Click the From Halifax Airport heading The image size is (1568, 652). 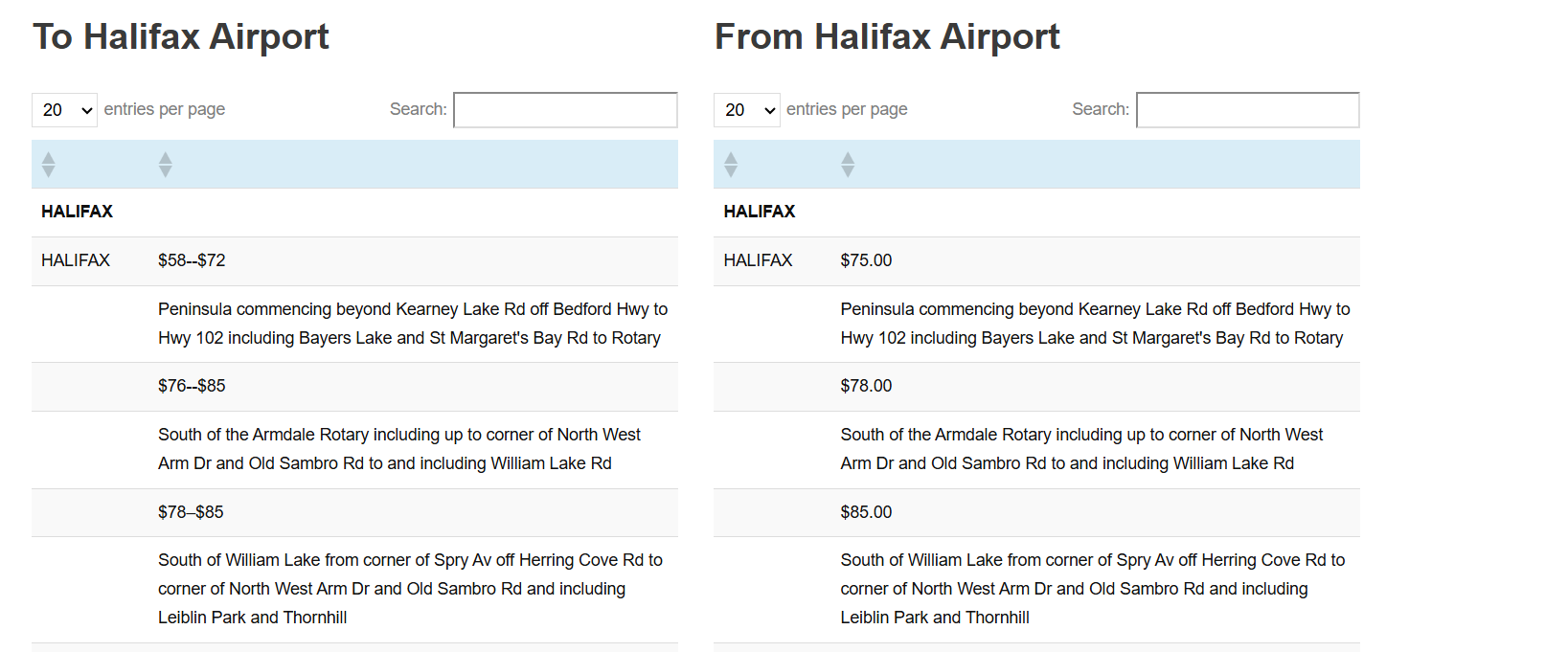(x=887, y=37)
